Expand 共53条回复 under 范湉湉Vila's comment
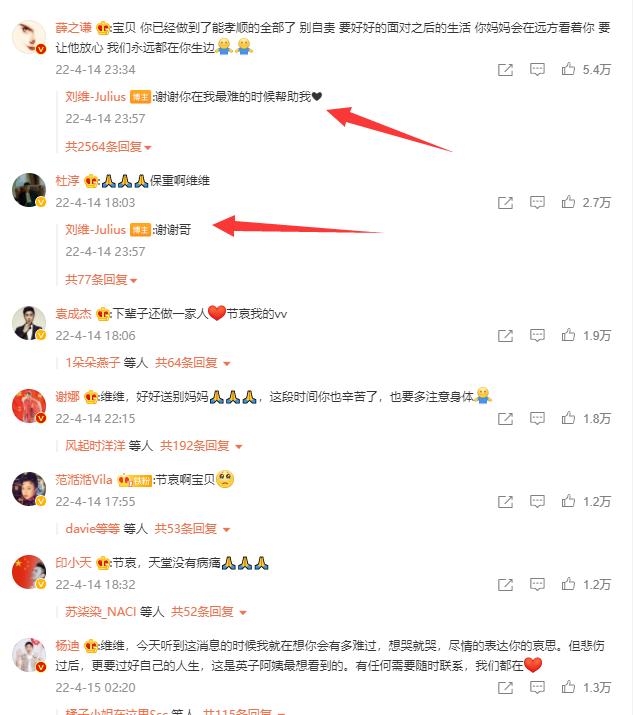633x715 pixels. pos(192,528)
